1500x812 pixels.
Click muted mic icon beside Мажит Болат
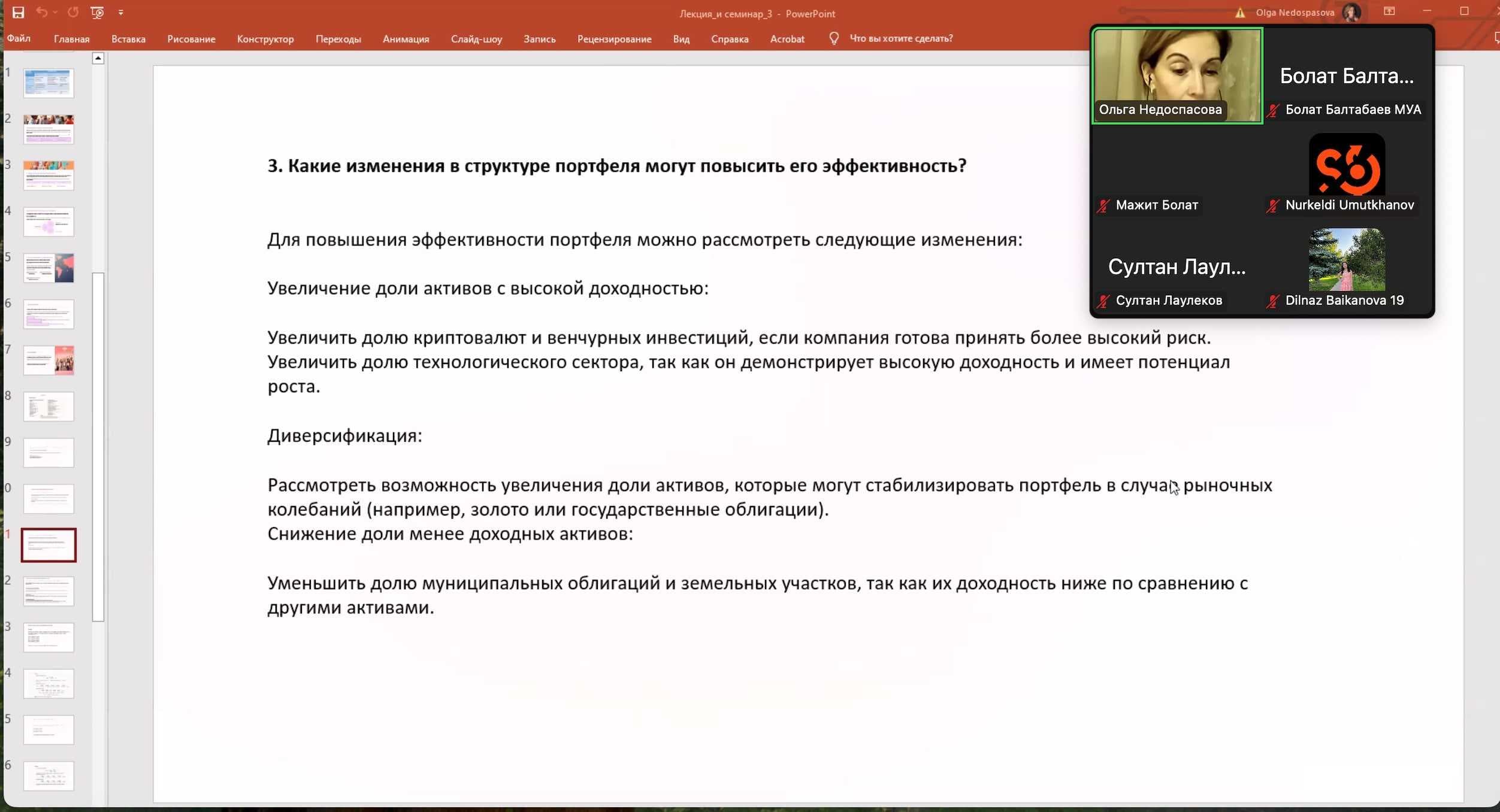tap(1103, 205)
